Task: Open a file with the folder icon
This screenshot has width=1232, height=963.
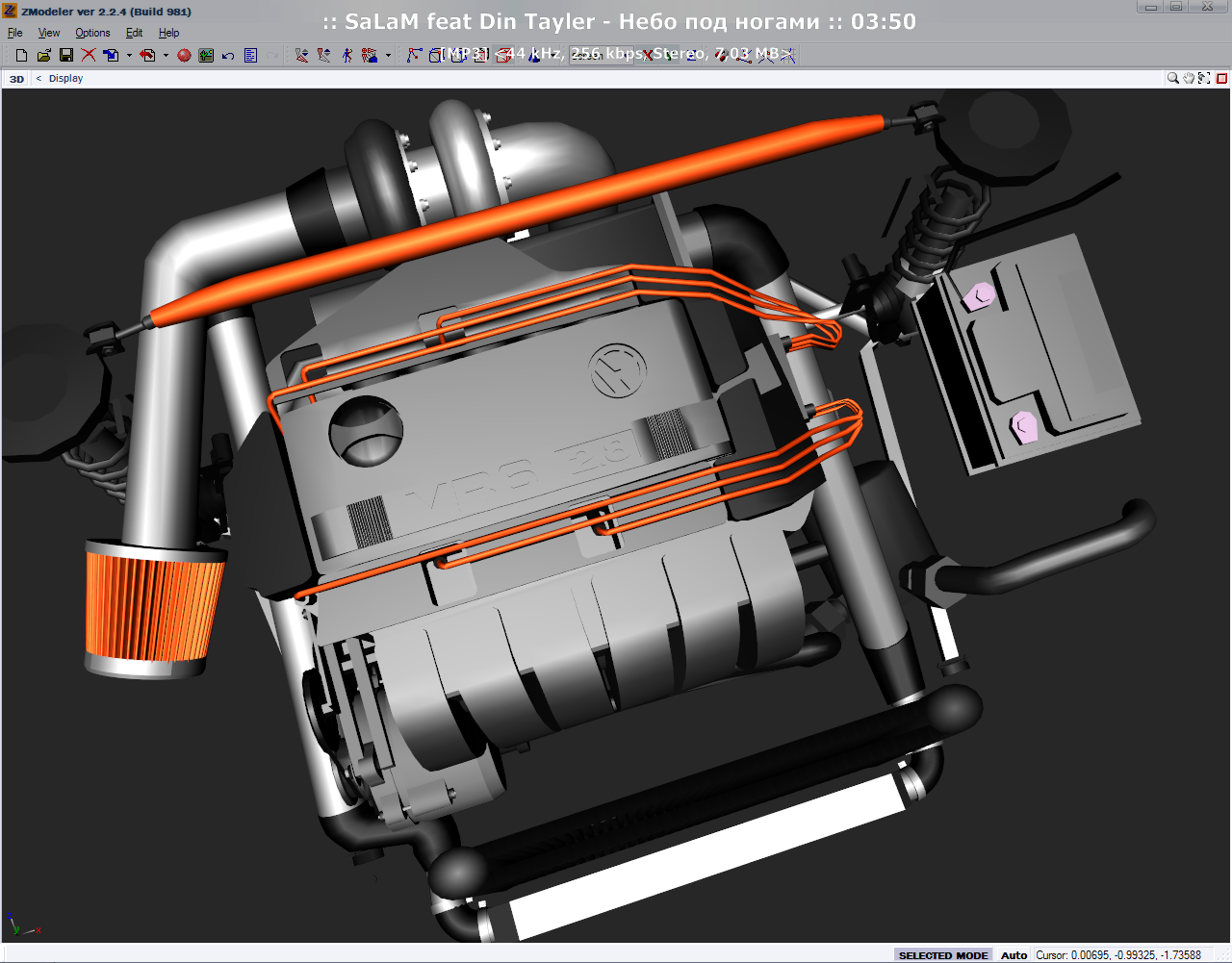Action: pos(44,55)
